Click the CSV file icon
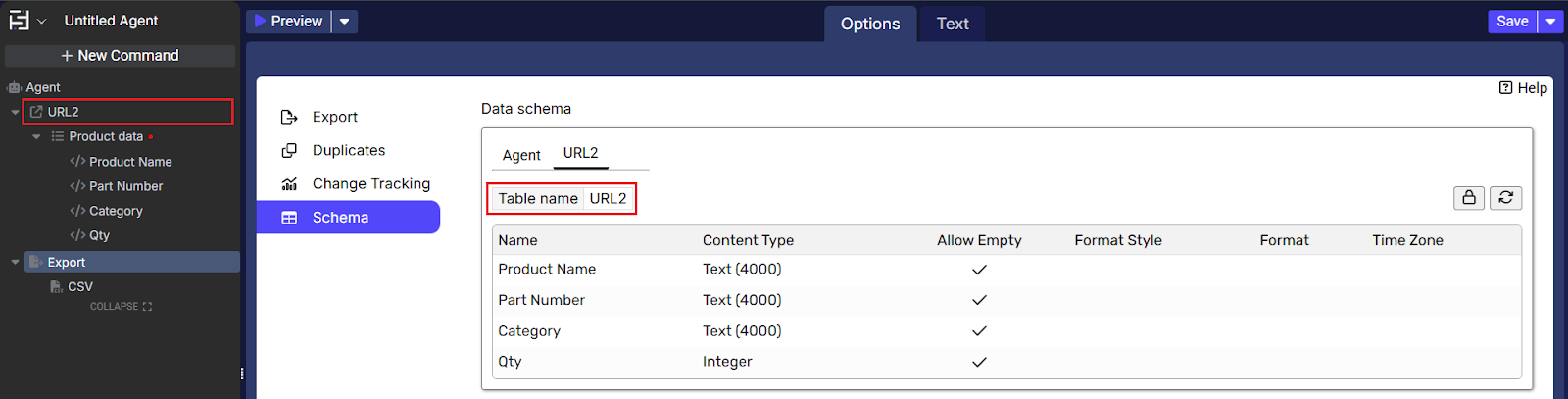Screen dimensions: 1568x399 click(x=57, y=287)
